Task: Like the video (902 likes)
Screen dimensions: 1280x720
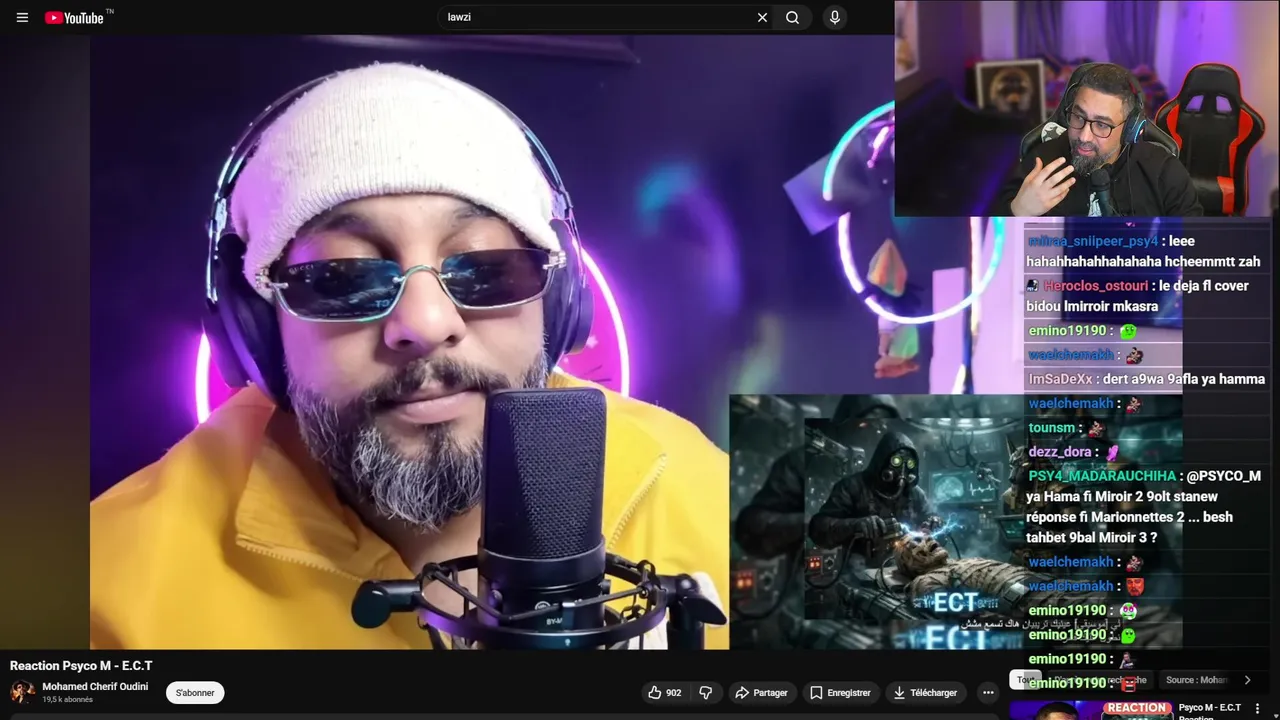Action: tap(664, 692)
